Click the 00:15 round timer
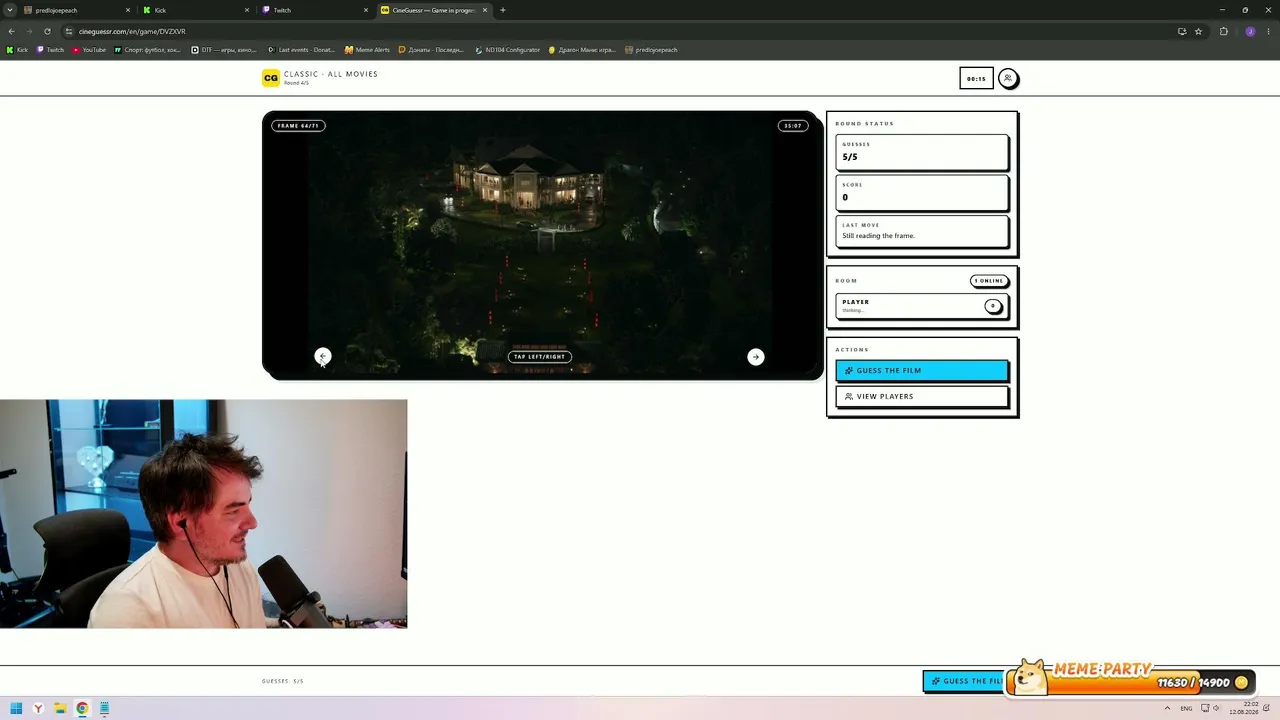 tap(976, 78)
